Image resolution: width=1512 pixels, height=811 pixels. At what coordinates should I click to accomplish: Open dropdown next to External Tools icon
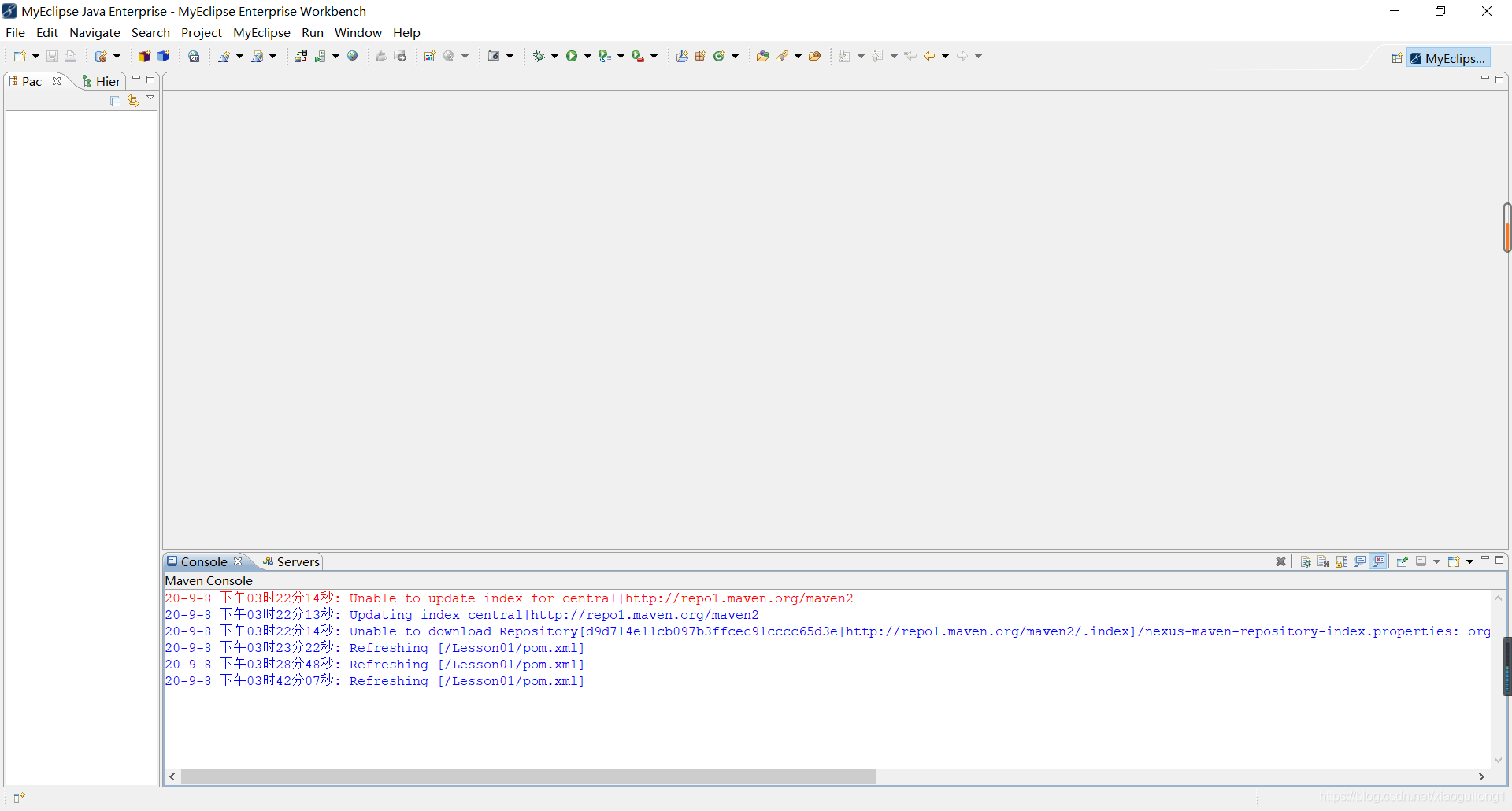(x=654, y=56)
